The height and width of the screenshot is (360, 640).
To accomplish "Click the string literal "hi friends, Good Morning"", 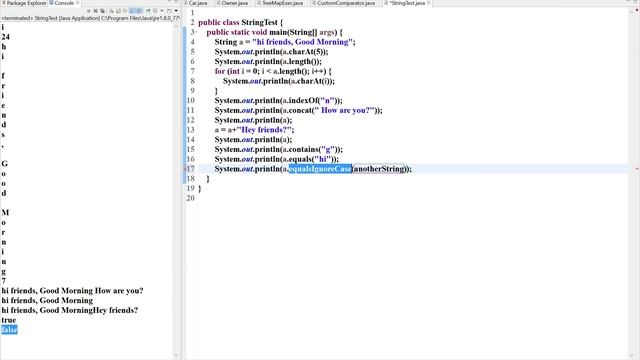I will coord(302,42).
